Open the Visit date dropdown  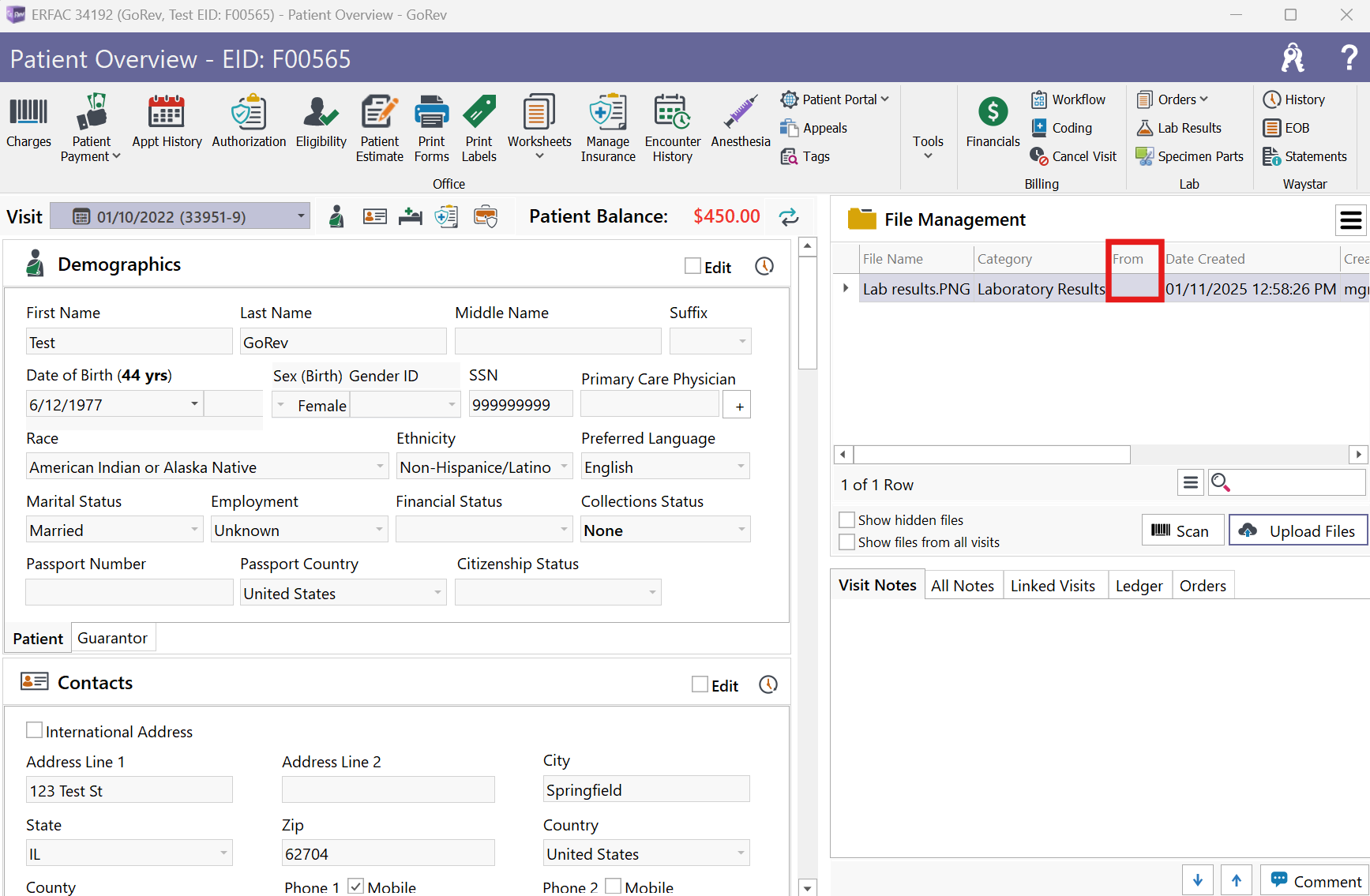(x=301, y=216)
